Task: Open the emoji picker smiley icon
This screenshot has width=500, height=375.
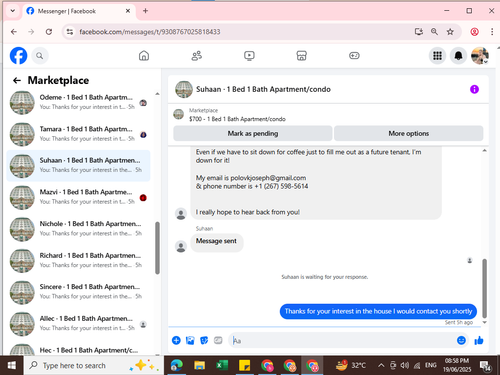Action: (x=461, y=340)
